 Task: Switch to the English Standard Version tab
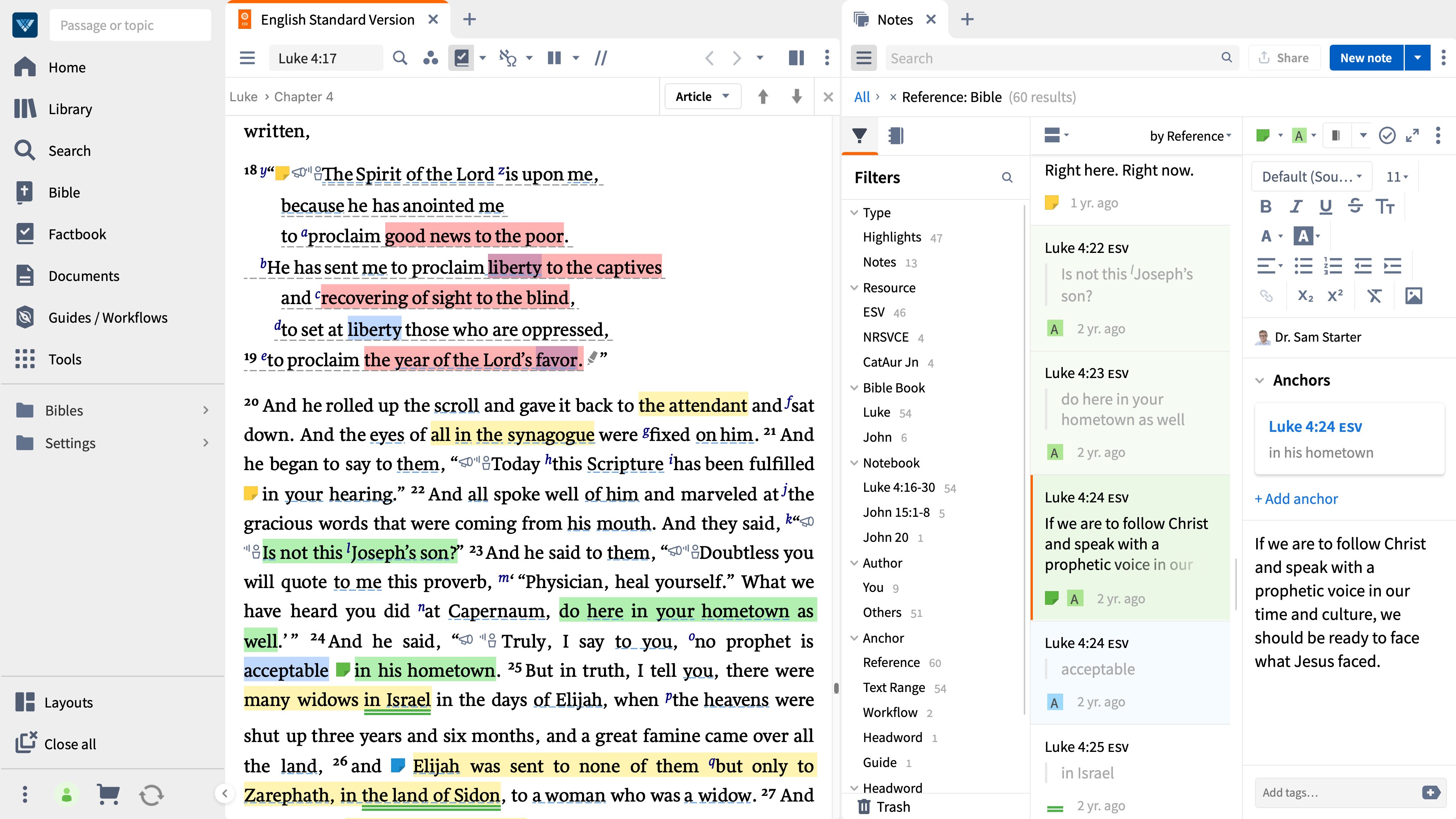coord(337,20)
